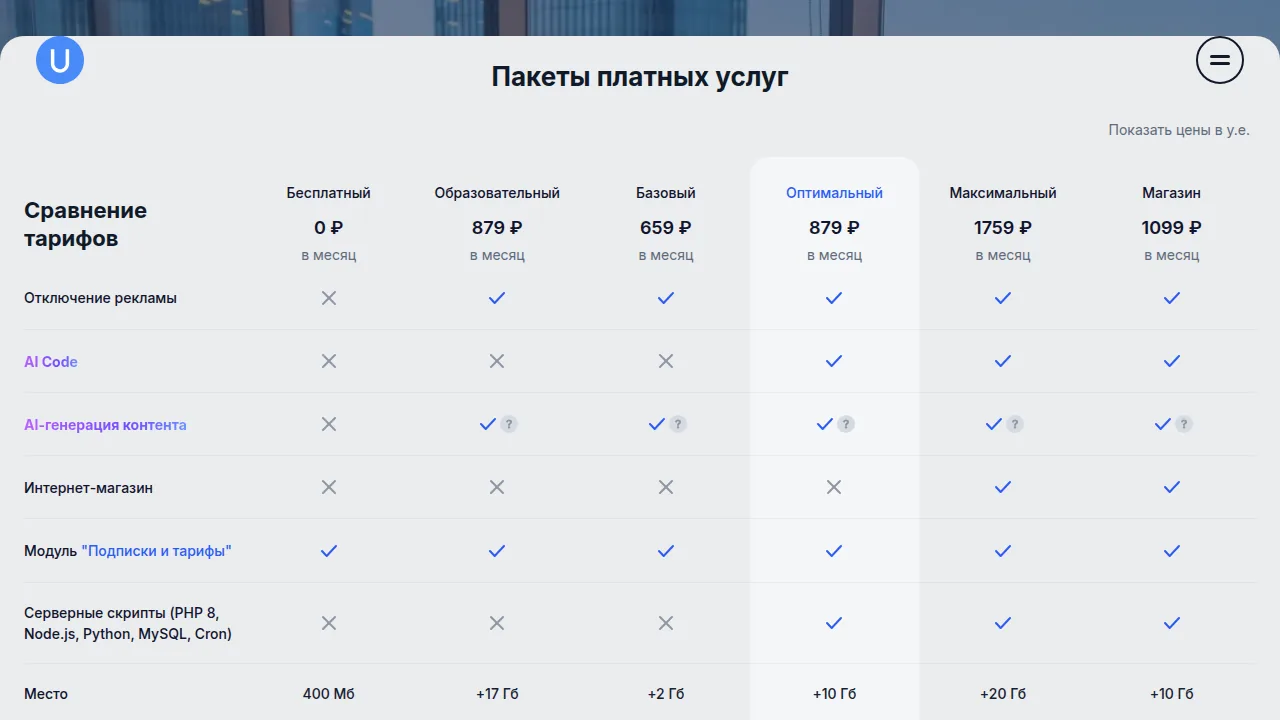Click the +20 Гб storage value
The height and width of the screenshot is (720, 1280).
click(x=1003, y=694)
